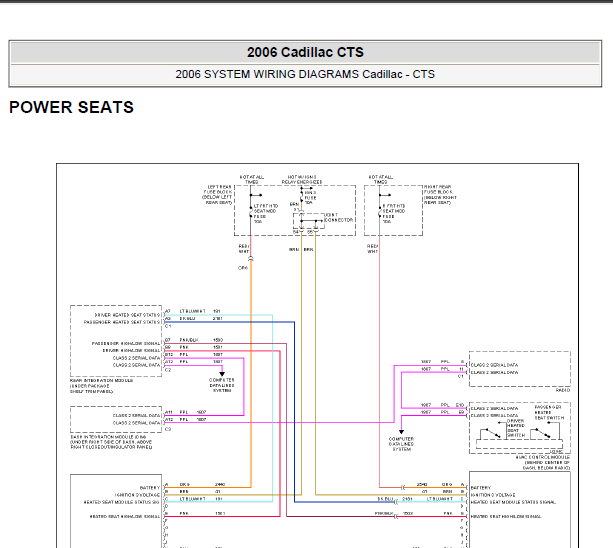
Task: Select the 'PASSENGER HEATED SEAT STATUS' terminal label
Action: 122,322
